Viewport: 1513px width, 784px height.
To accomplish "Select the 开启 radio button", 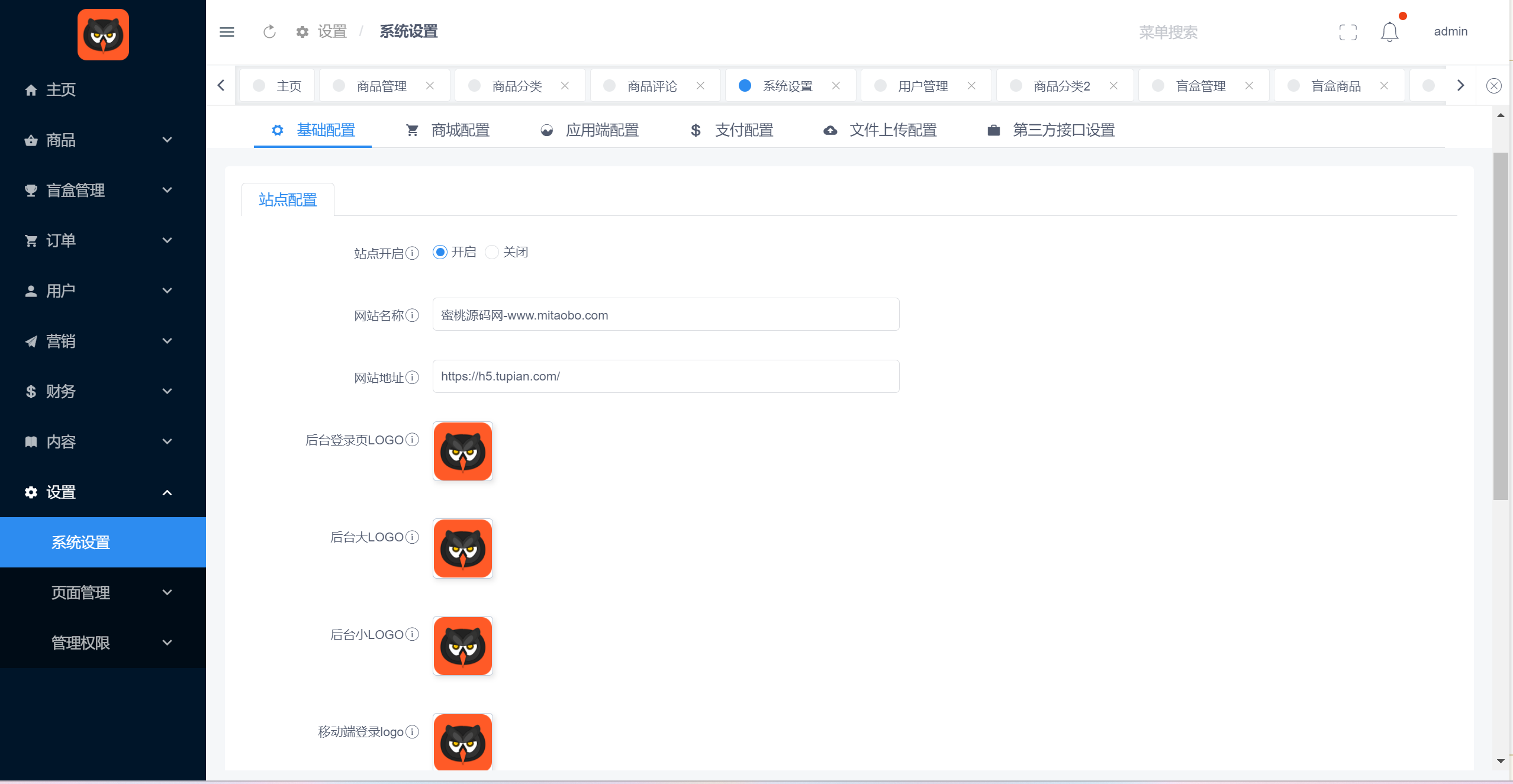I will [440, 253].
